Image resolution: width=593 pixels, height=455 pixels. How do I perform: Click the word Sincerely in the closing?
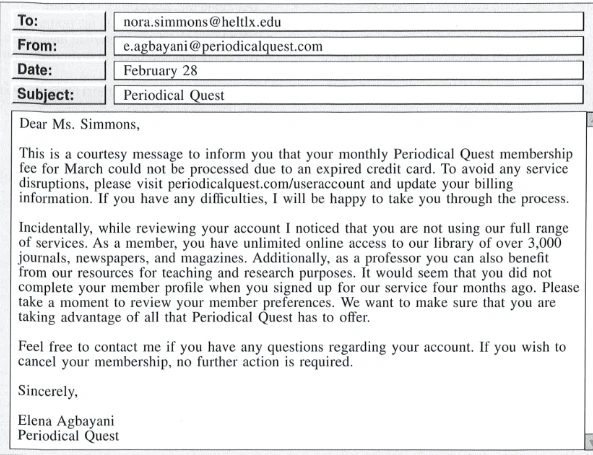tap(48, 391)
